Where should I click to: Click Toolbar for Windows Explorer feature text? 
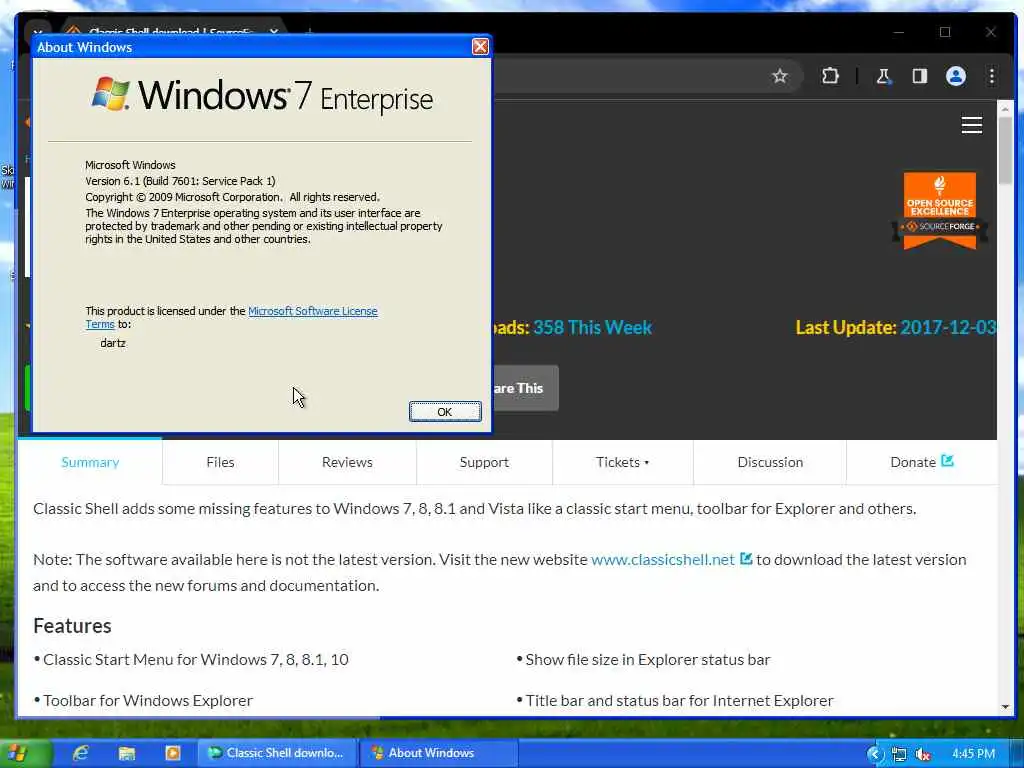click(148, 701)
